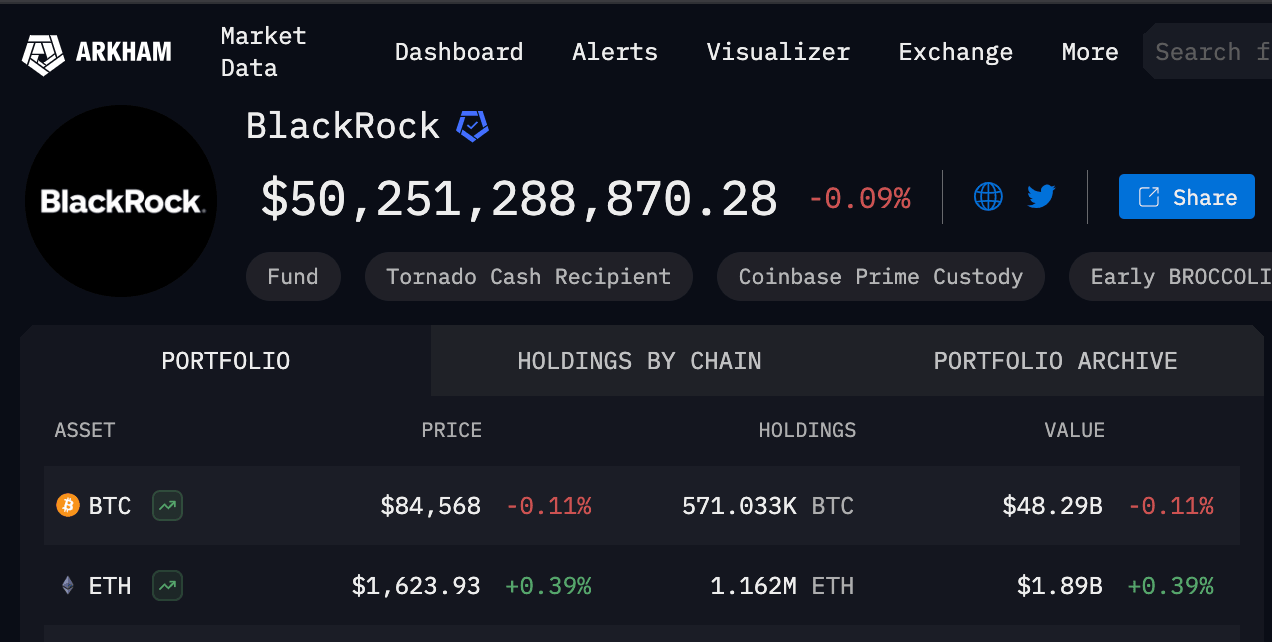Viewport: 1272px width, 642px height.
Task: Open the Visualizer
Action: click(778, 52)
